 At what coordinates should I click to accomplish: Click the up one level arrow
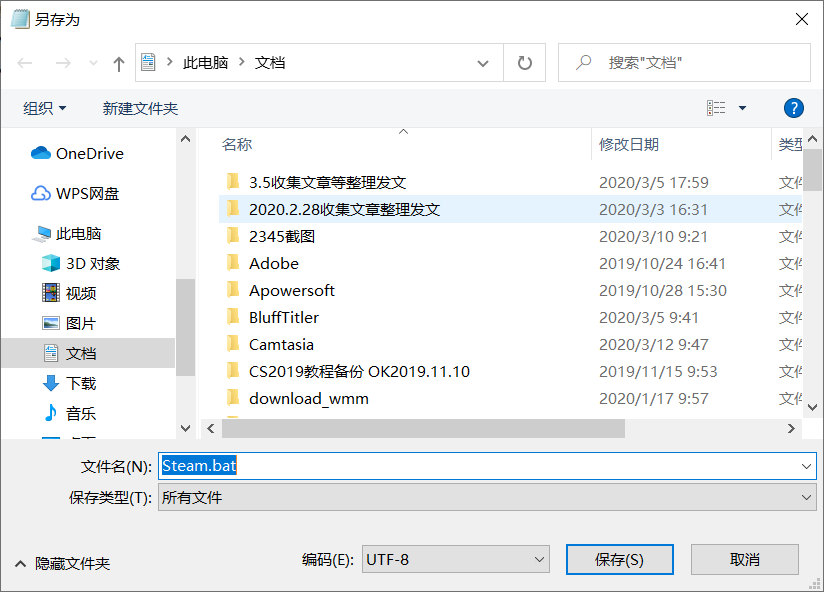[119, 64]
